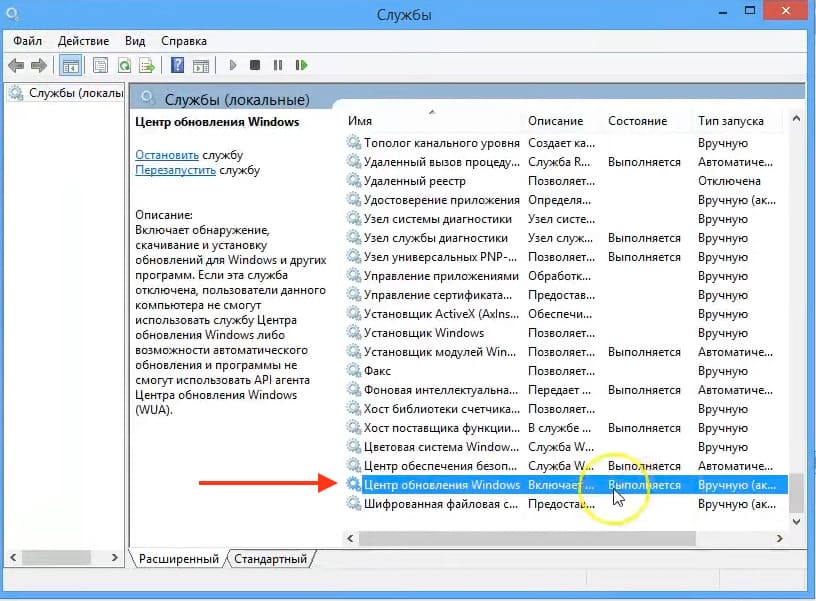Open Help using the blue question mark icon
816x601 pixels.
pyautogui.click(x=177, y=65)
